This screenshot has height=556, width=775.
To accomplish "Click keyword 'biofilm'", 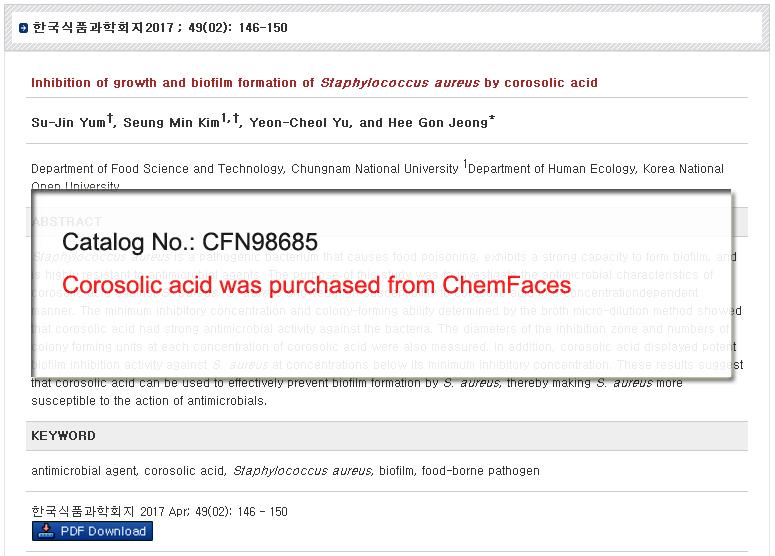I will point(396,471).
